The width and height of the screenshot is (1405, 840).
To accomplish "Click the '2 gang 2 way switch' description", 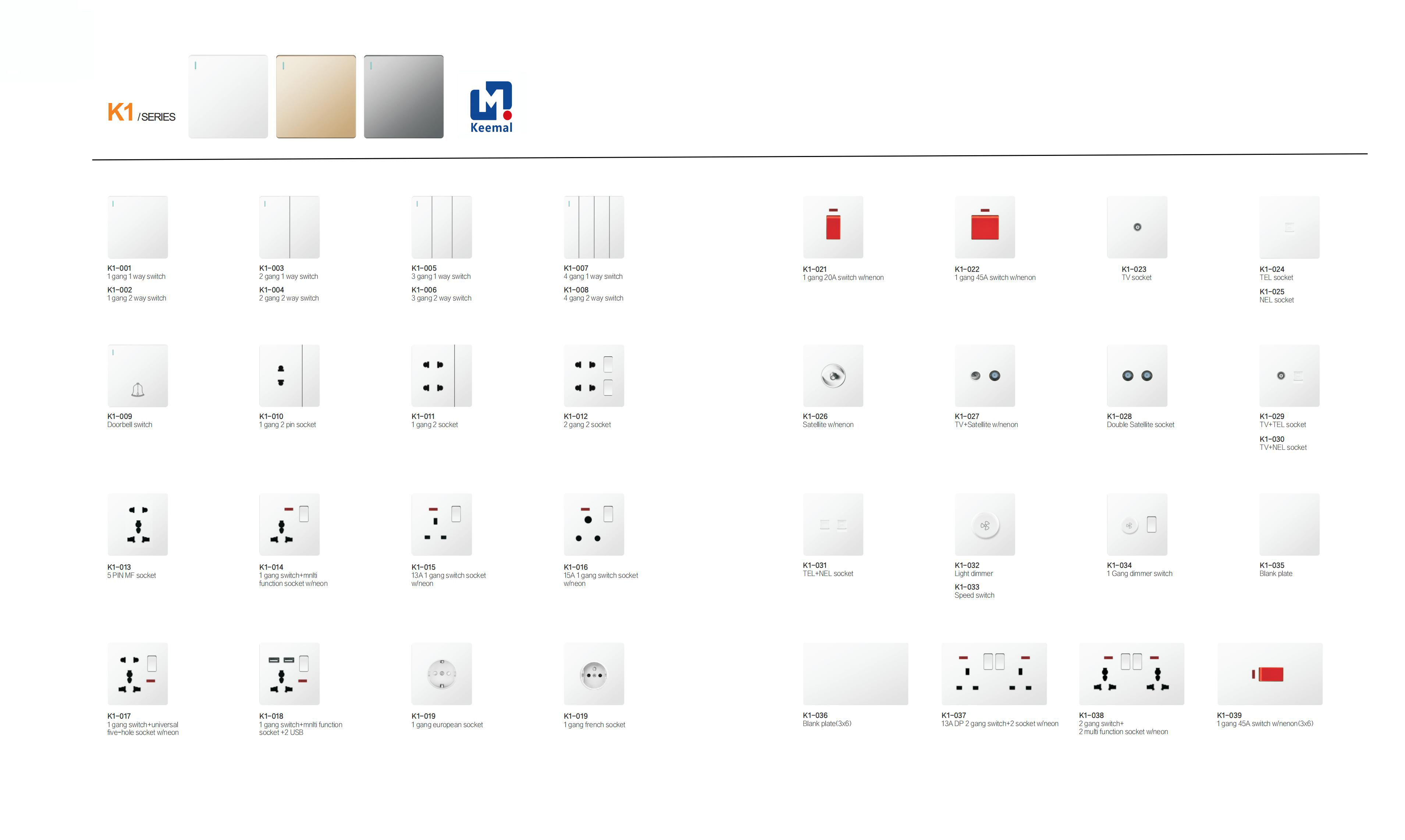I will coord(289,298).
